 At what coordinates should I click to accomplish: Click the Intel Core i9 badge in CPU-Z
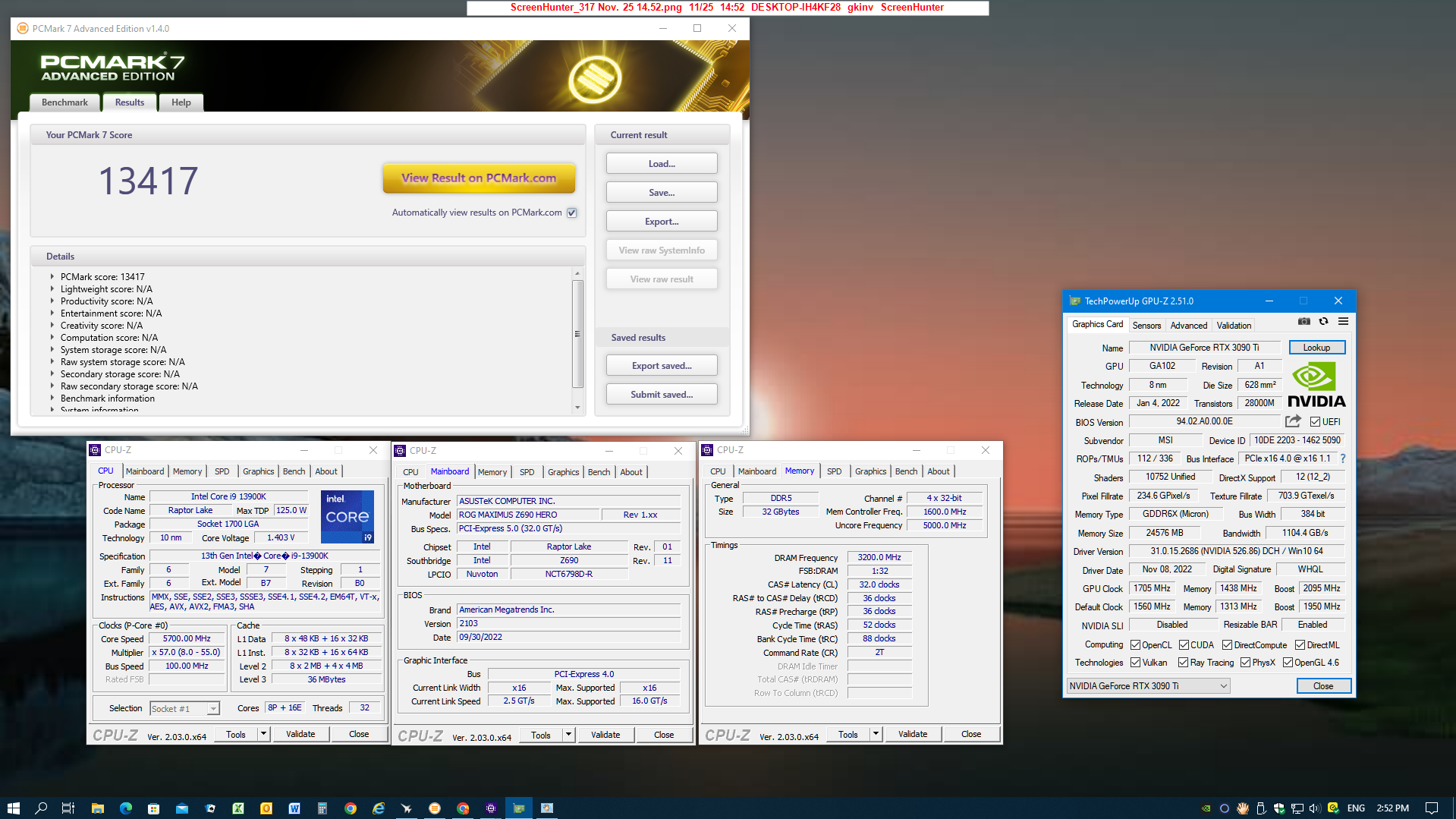(347, 516)
